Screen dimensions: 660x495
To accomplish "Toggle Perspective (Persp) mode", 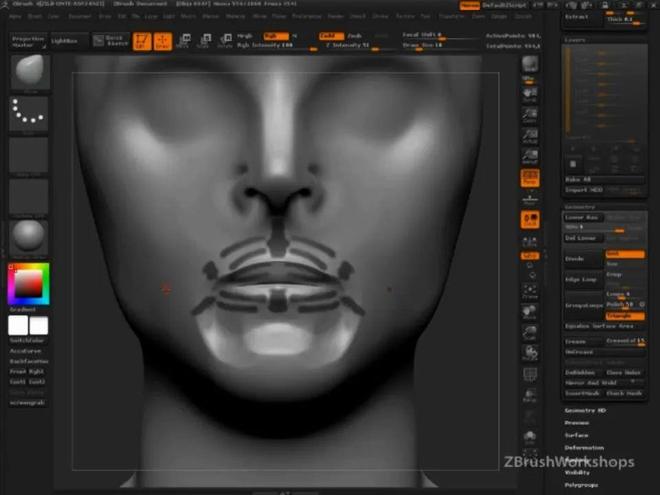I will click(x=530, y=178).
